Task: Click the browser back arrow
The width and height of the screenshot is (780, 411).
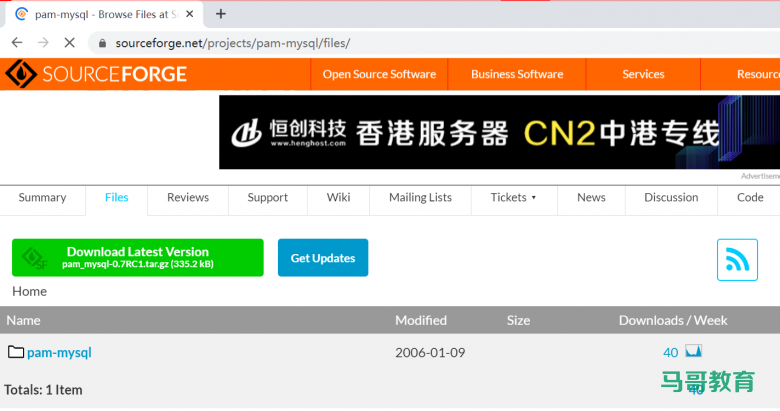Action: [17, 43]
